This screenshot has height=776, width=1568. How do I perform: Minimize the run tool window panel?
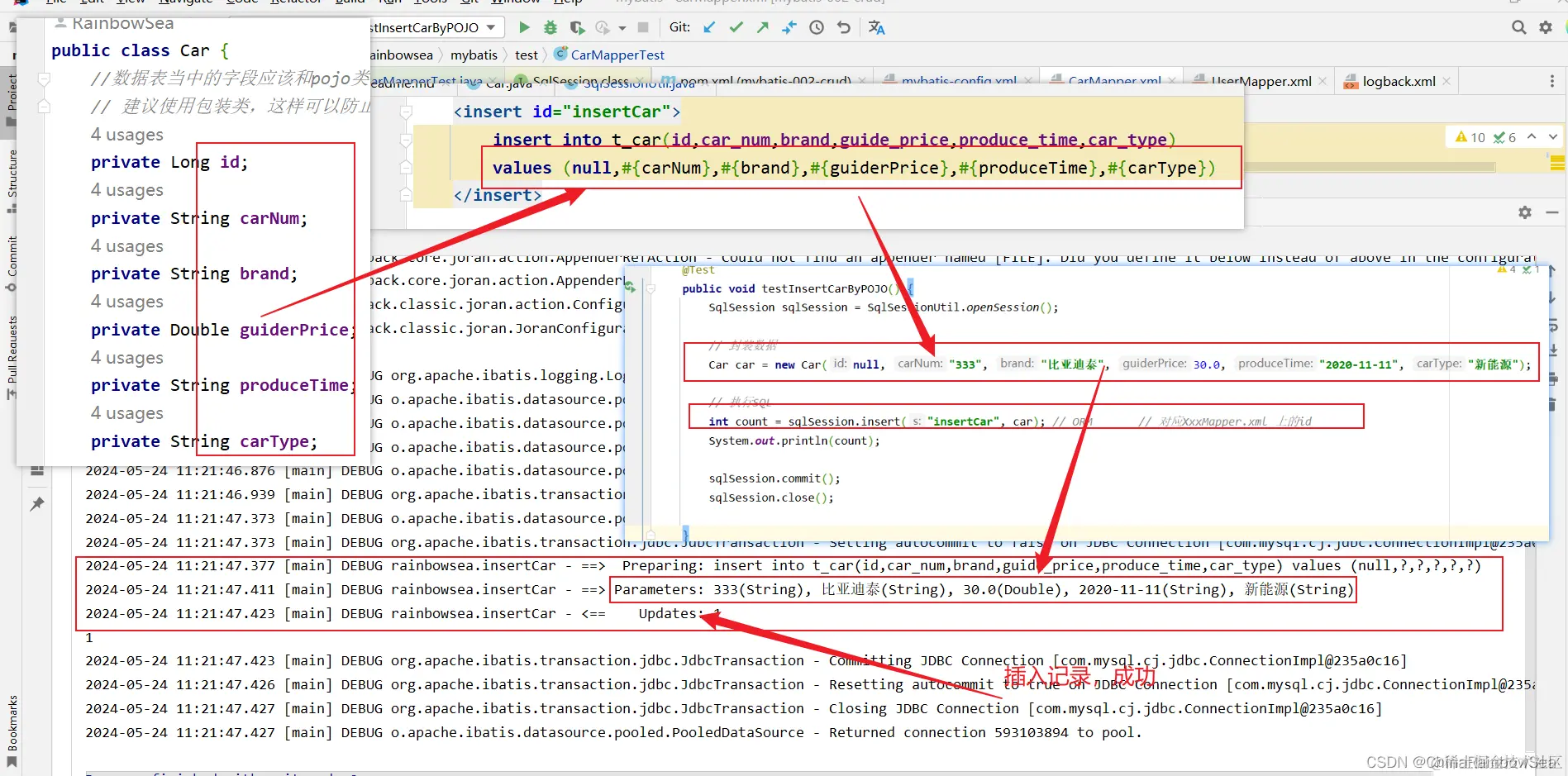click(x=1552, y=212)
